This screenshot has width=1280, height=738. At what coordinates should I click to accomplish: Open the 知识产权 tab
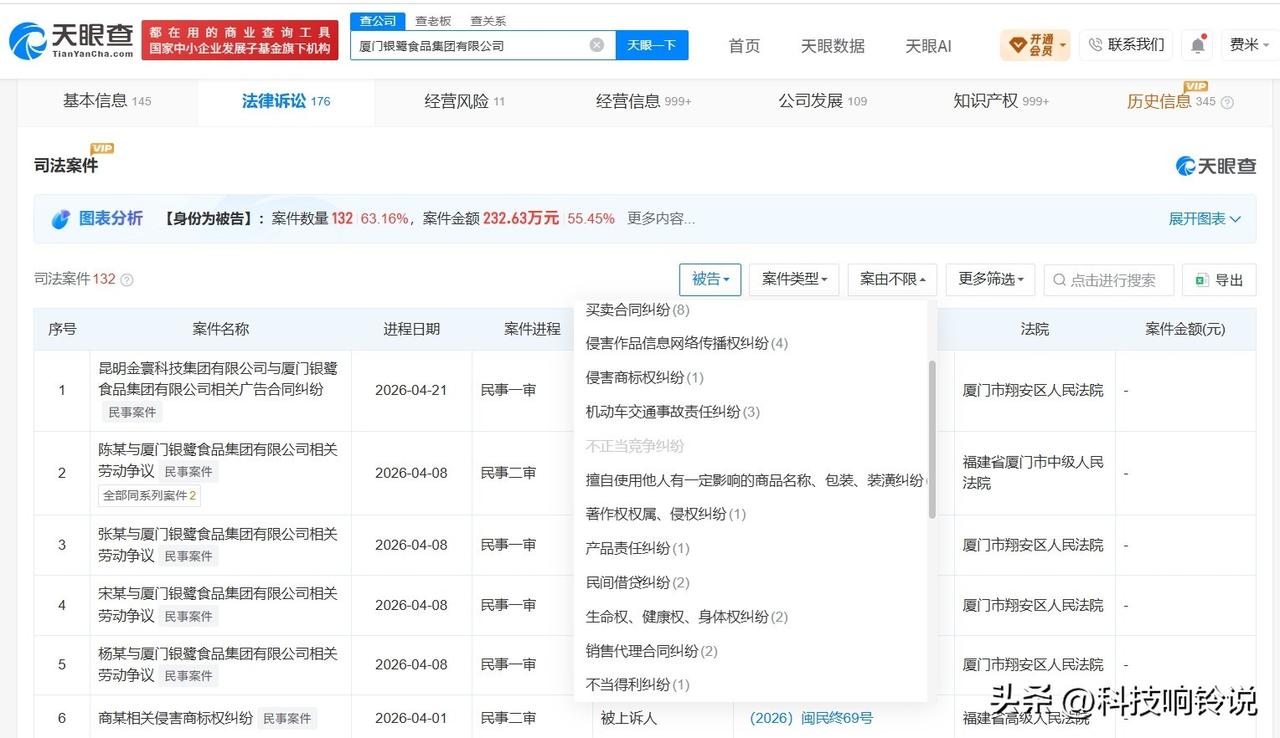pyautogui.click(x=1001, y=101)
